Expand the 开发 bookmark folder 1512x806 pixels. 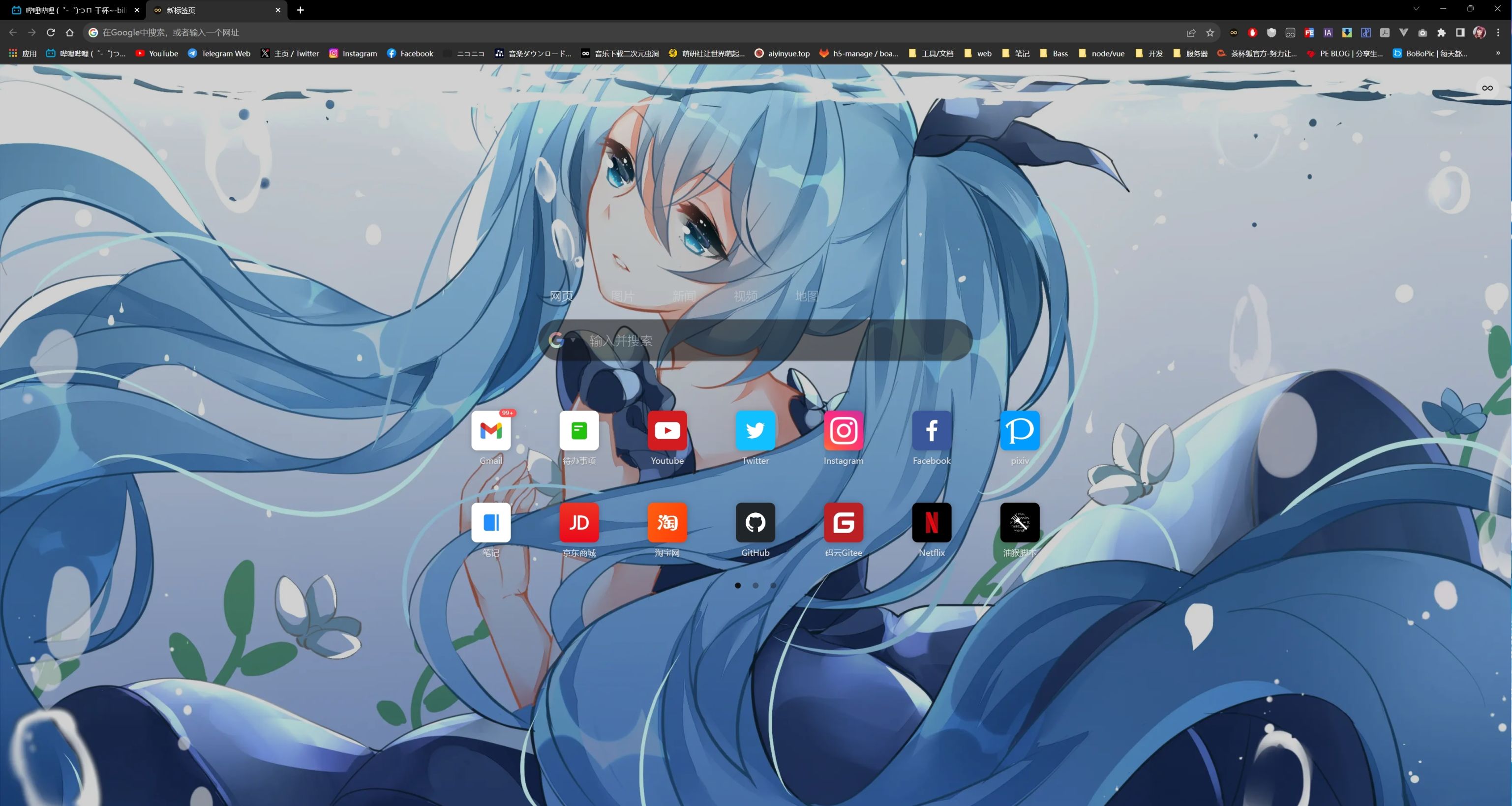pyautogui.click(x=1149, y=54)
